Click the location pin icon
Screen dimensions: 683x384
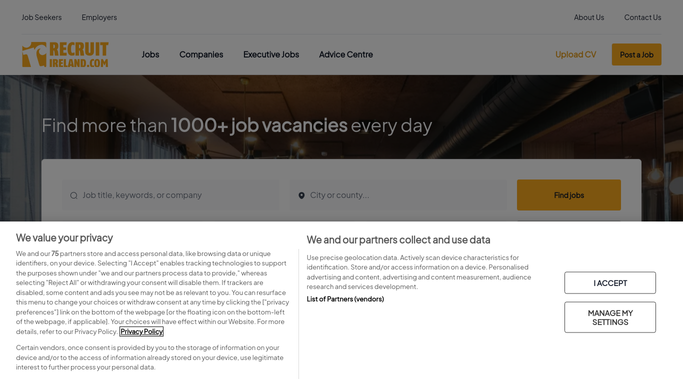point(301,195)
